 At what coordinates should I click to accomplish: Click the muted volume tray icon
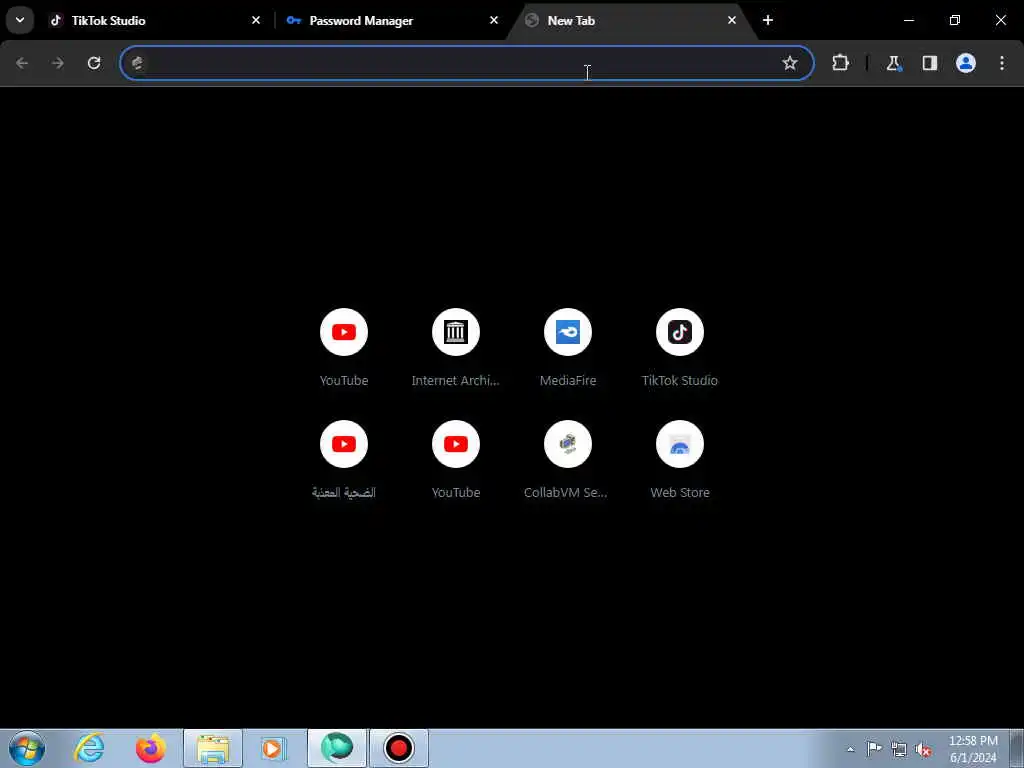tap(923, 749)
